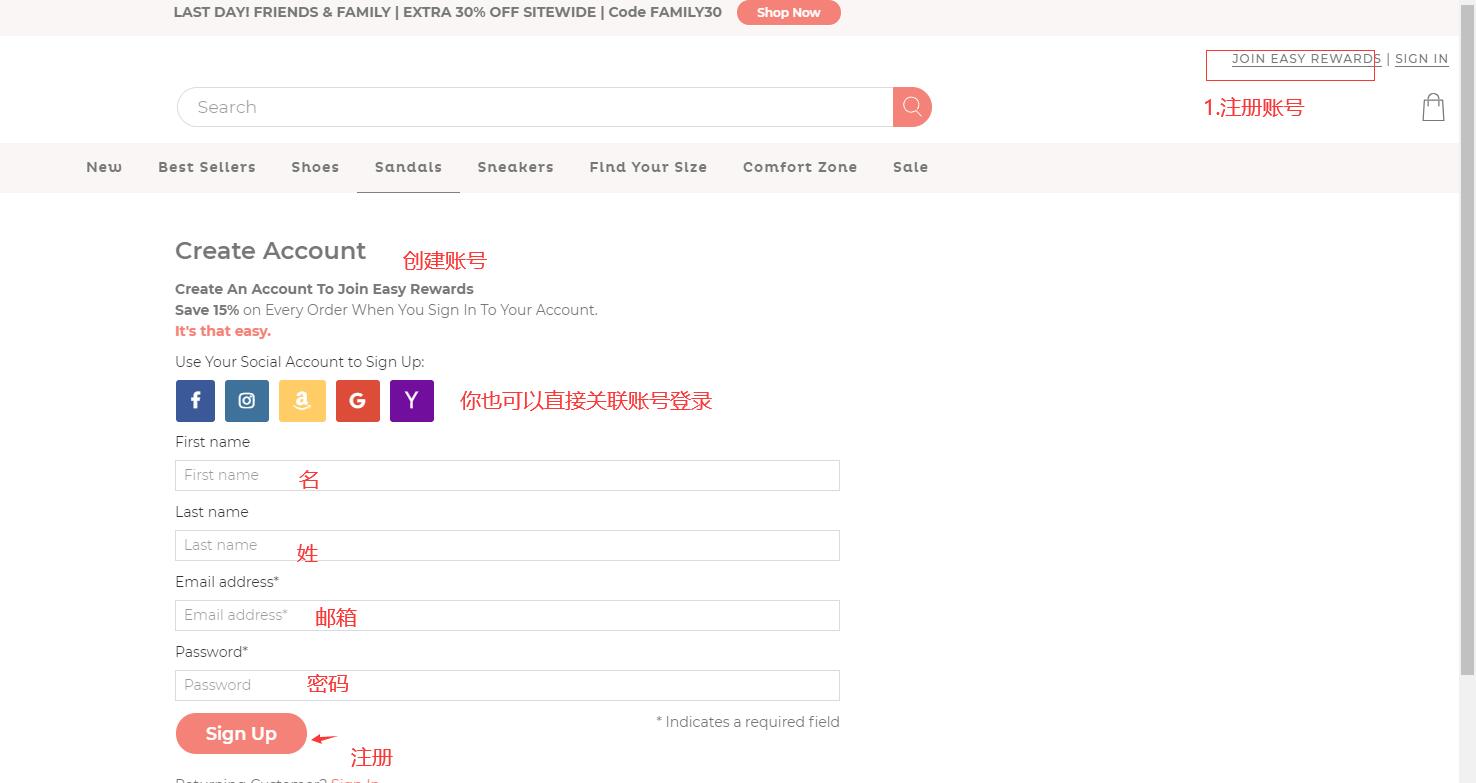Viewport: 1476px width, 783px height.
Task: Select the Google sign-up icon
Action: click(x=357, y=401)
